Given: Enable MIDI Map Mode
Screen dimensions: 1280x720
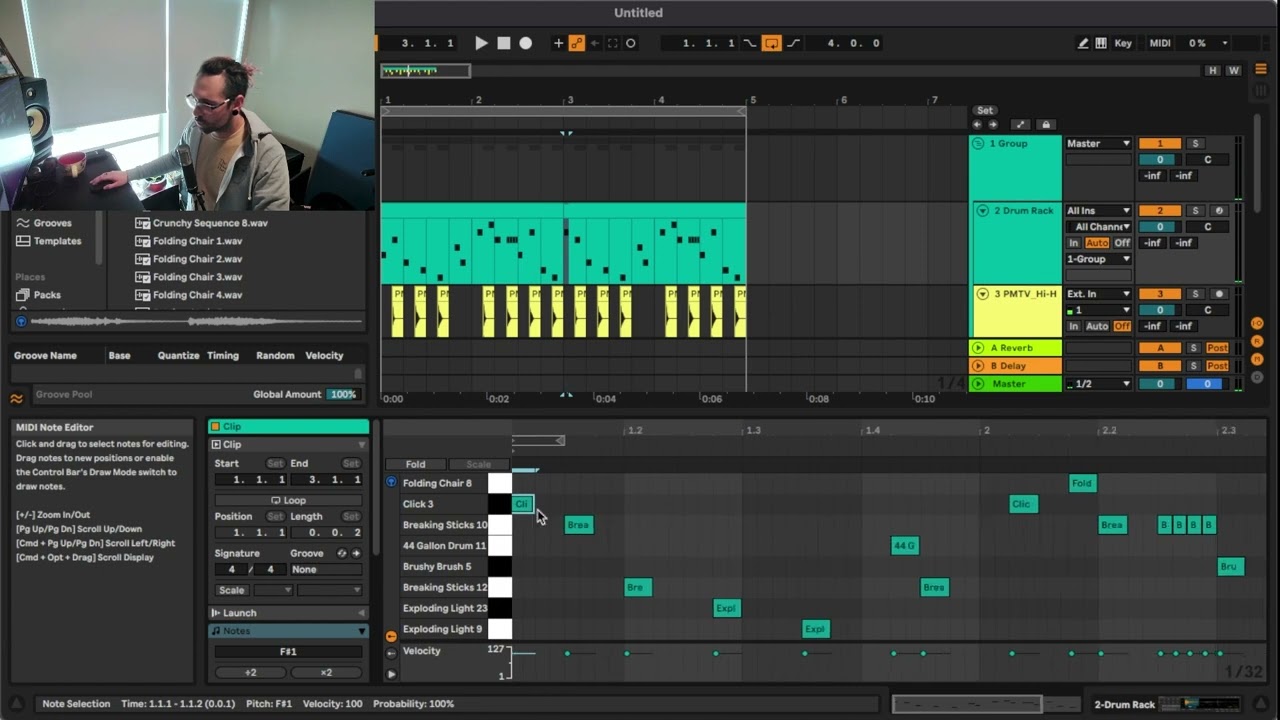Looking at the screenshot, I should [x=1160, y=43].
